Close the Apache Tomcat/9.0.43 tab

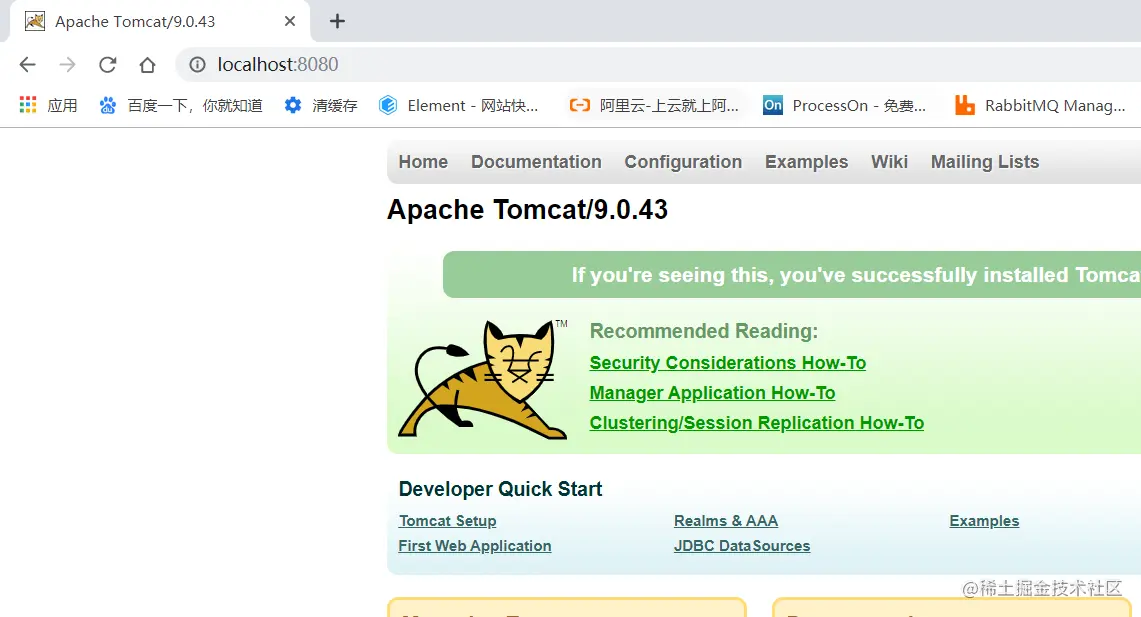tap(290, 21)
